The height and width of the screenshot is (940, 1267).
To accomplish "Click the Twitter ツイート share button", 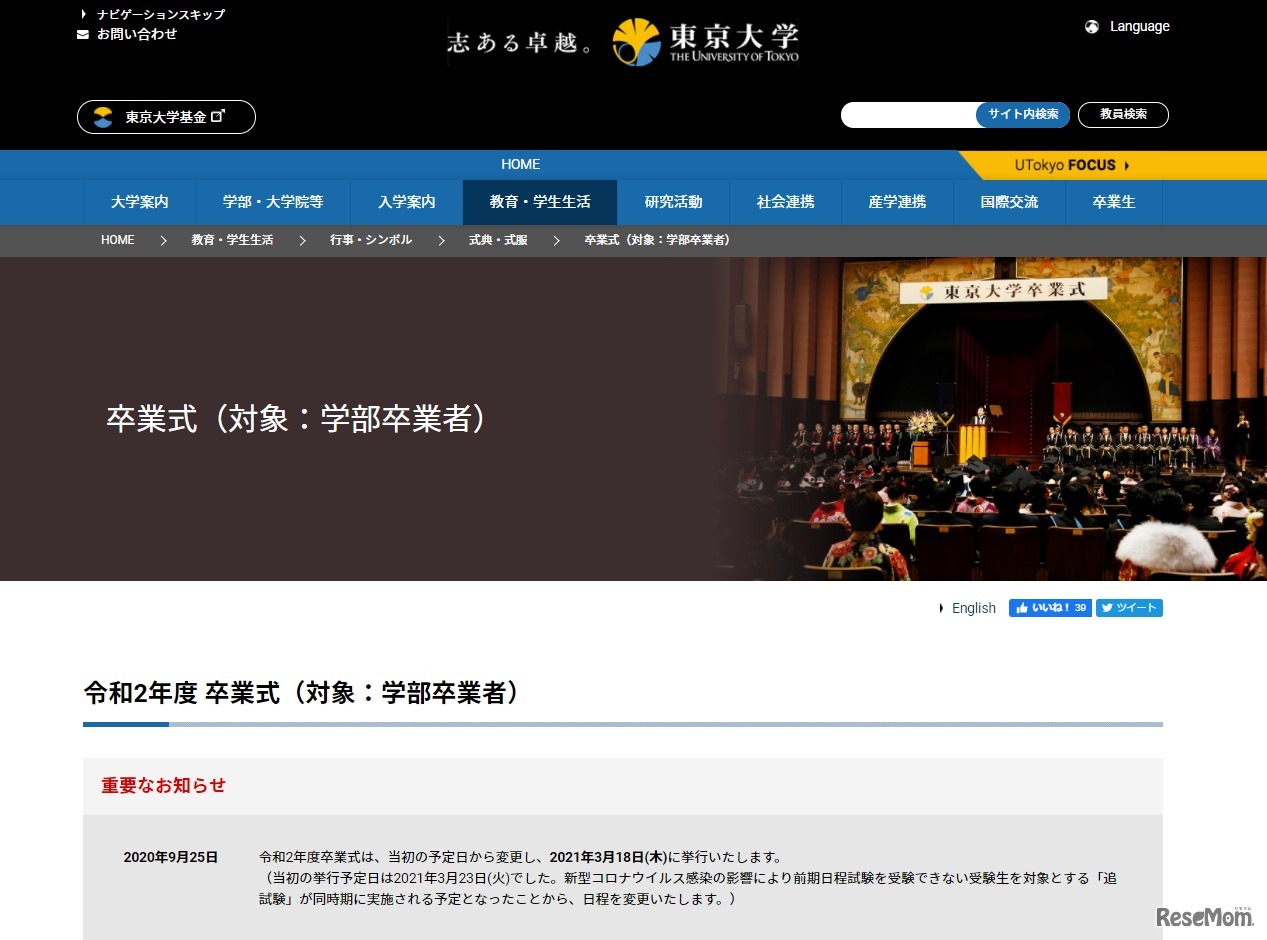I will (1129, 608).
